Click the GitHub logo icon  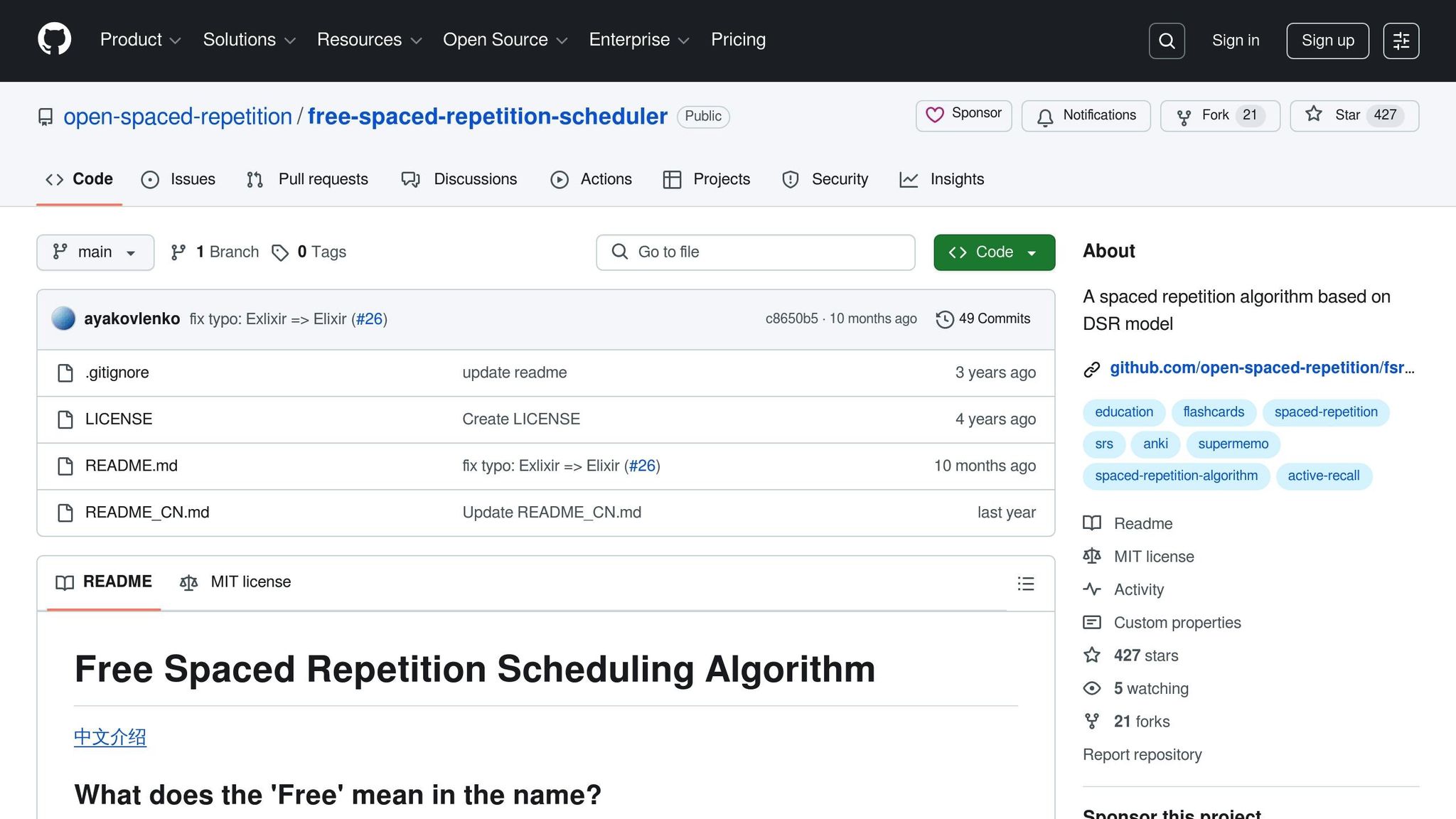point(55,39)
